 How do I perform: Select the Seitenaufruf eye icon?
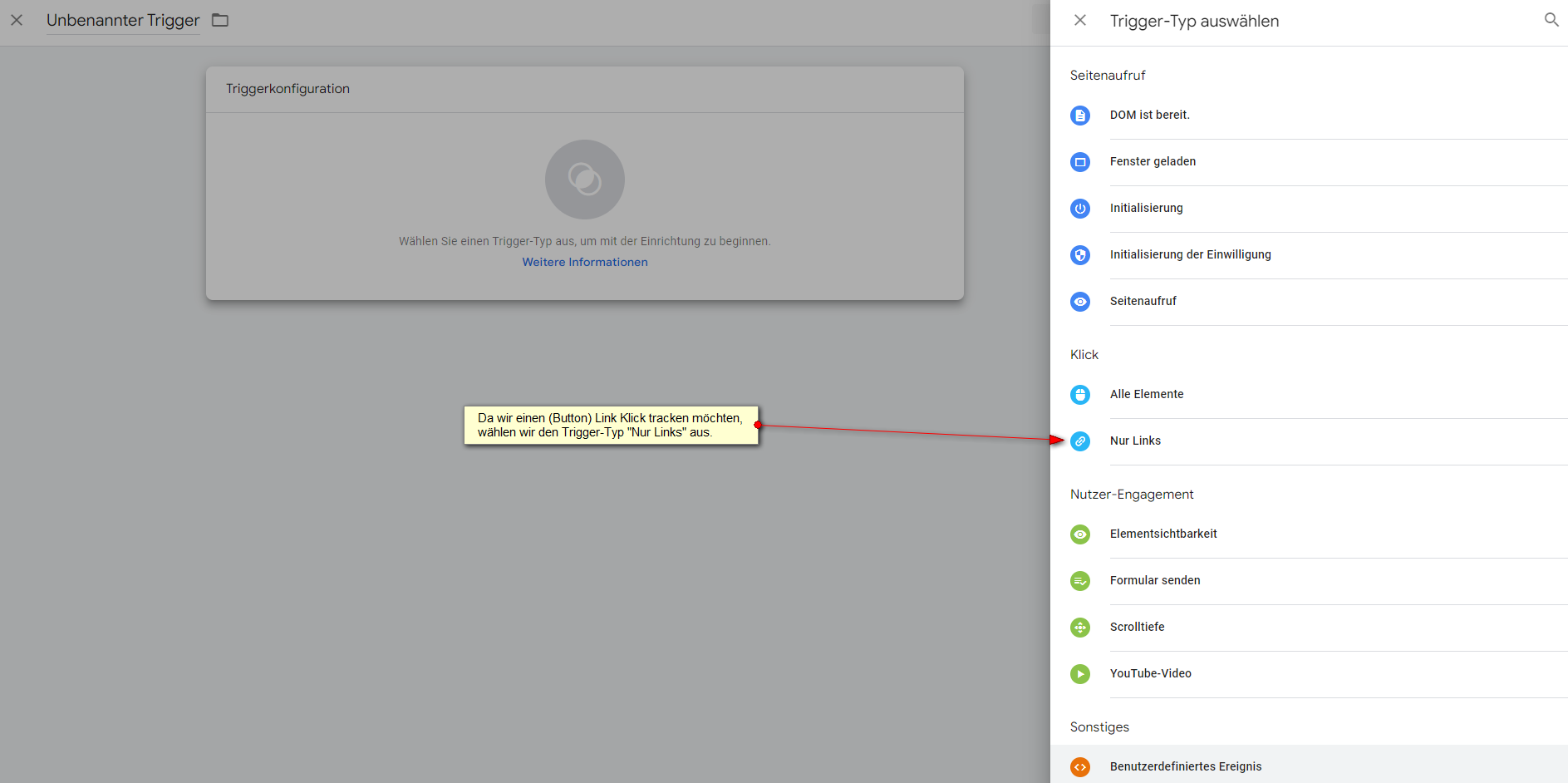click(1080, 302)
